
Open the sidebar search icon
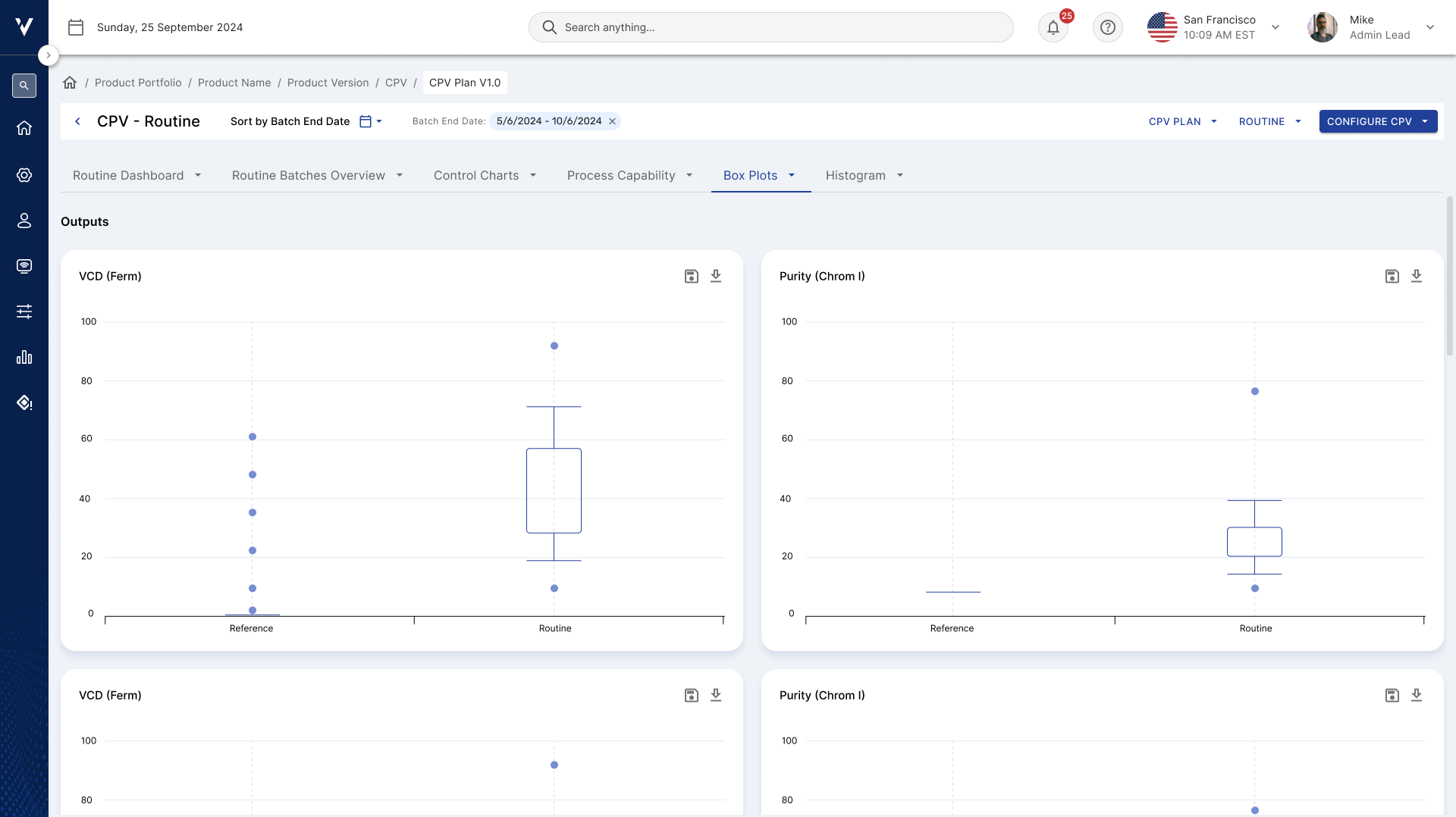coord(24,86)
